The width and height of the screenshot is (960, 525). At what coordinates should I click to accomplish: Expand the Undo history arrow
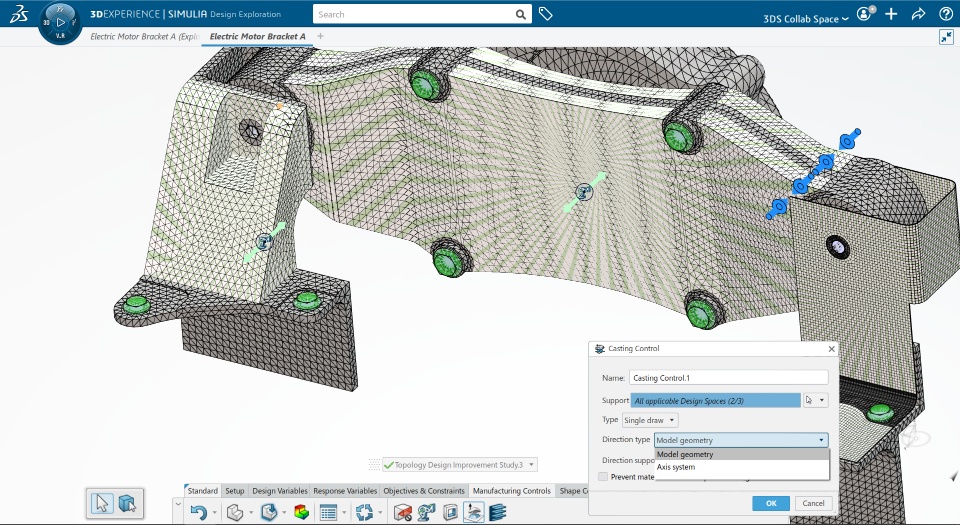pyautogui.click(x=215, y=513)
